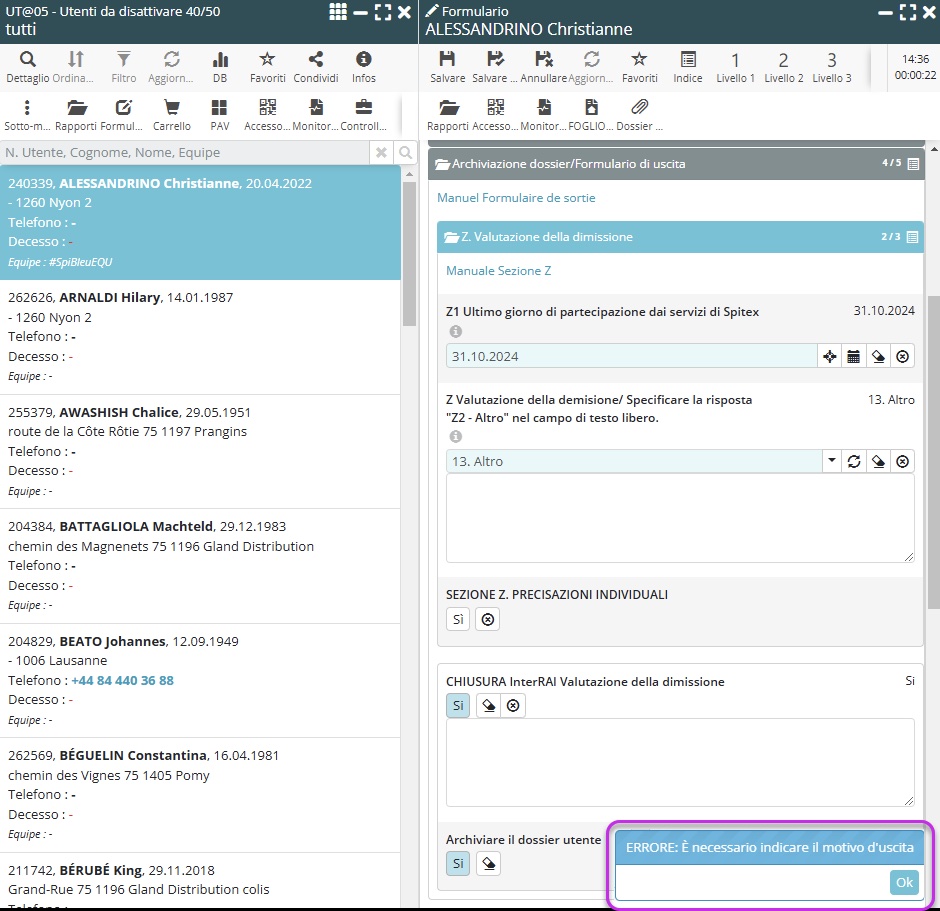Switch to Livello 2 view
940x911 pixels.
pyautogui.click(x=783, y=66)
